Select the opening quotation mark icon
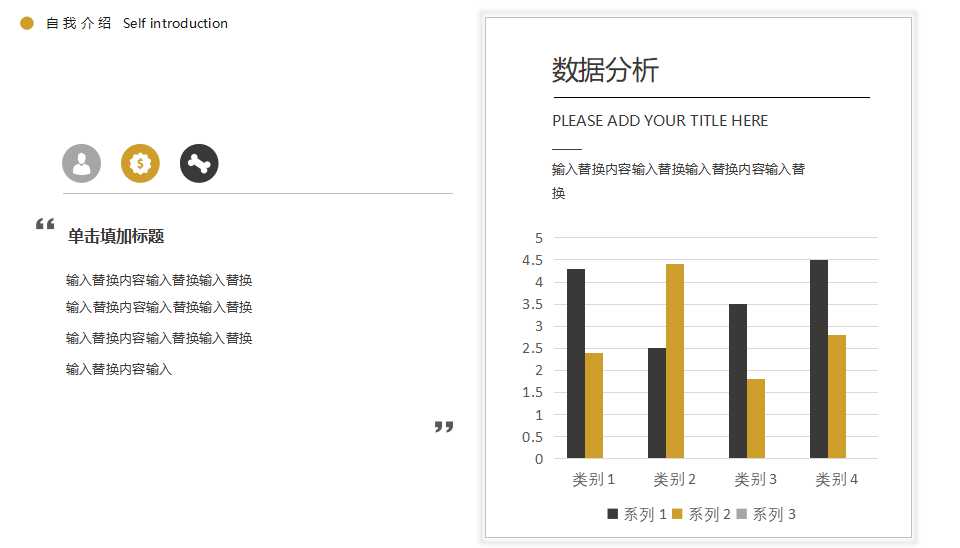 point(45,224)
